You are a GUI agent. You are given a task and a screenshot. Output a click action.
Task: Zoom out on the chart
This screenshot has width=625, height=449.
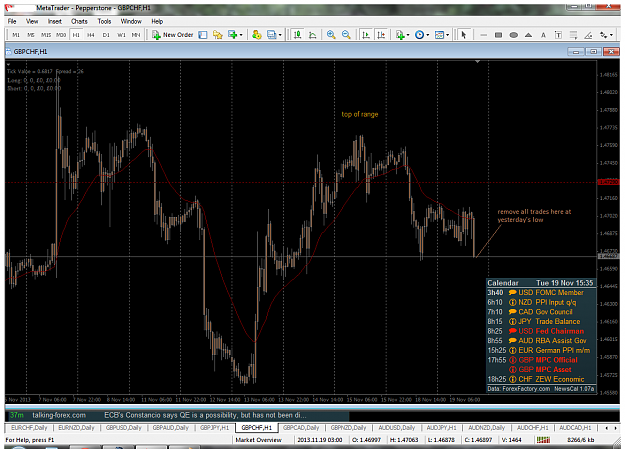(346, 35)
